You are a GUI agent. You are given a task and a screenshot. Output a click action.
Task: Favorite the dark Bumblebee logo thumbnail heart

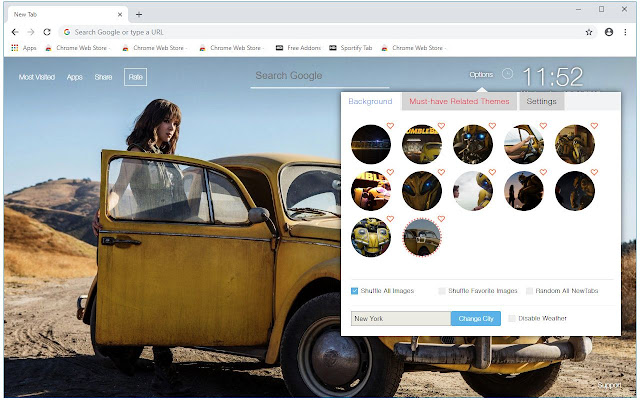390,126
